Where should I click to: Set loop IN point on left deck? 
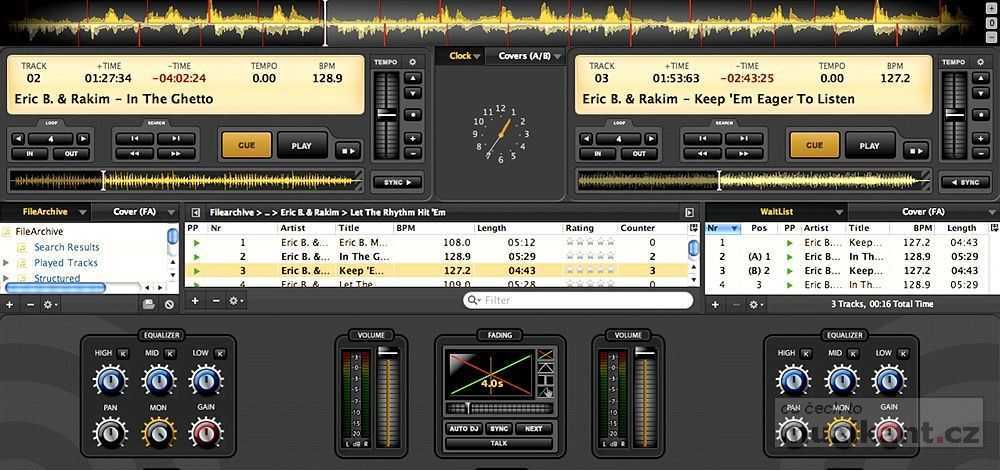point(30,154)
